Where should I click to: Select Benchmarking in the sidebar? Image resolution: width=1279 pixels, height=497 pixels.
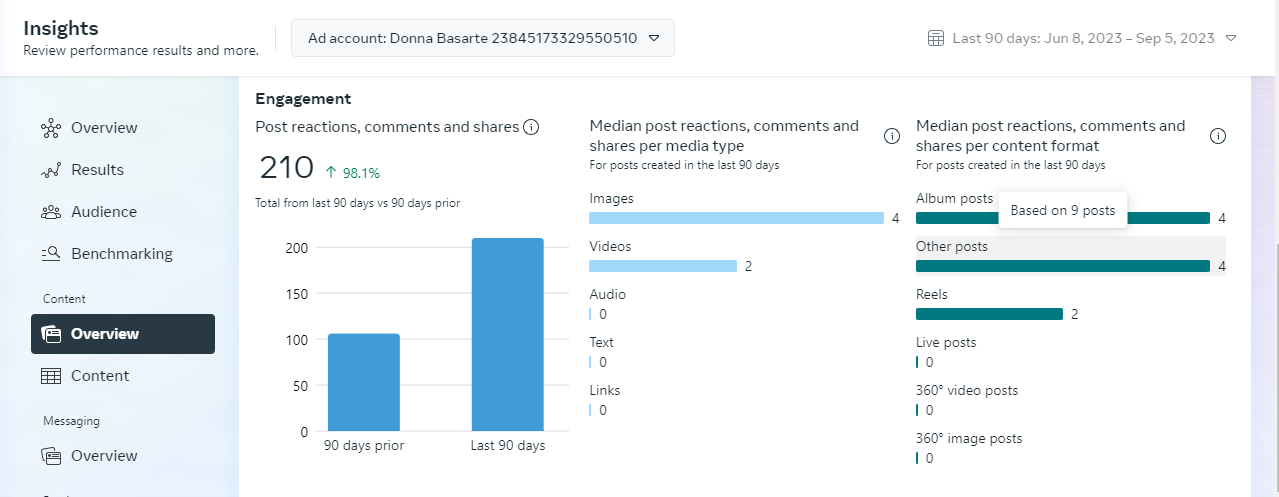click(121, 254)
